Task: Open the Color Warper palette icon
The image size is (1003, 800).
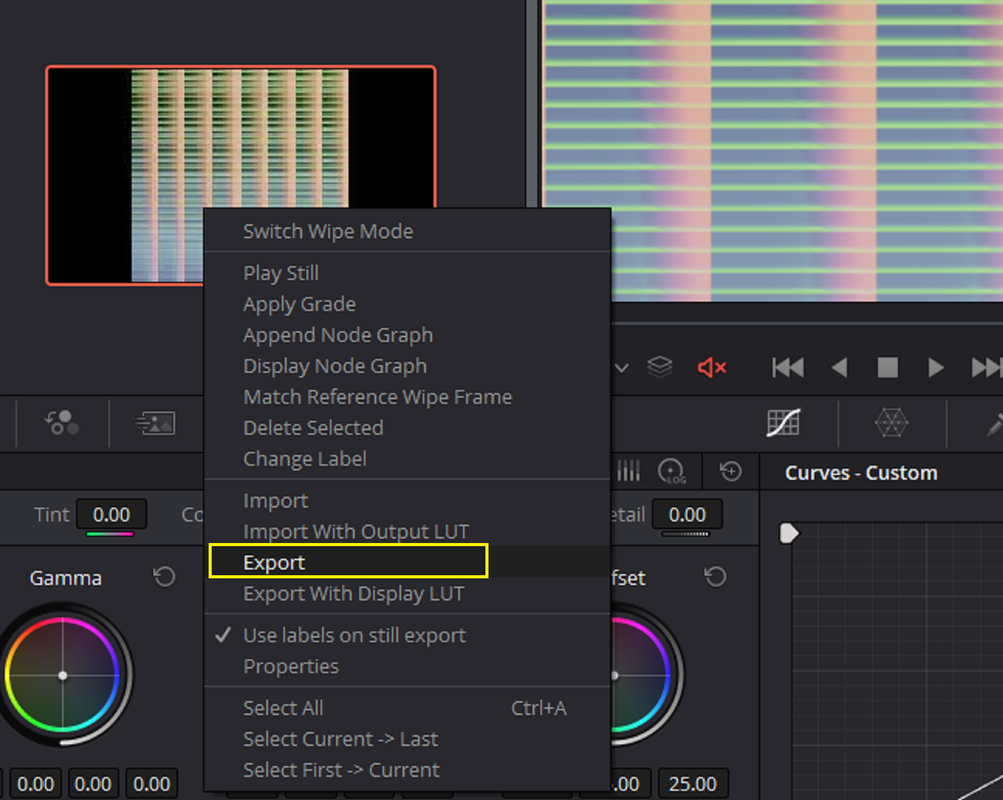Action: tap(891, 423)
